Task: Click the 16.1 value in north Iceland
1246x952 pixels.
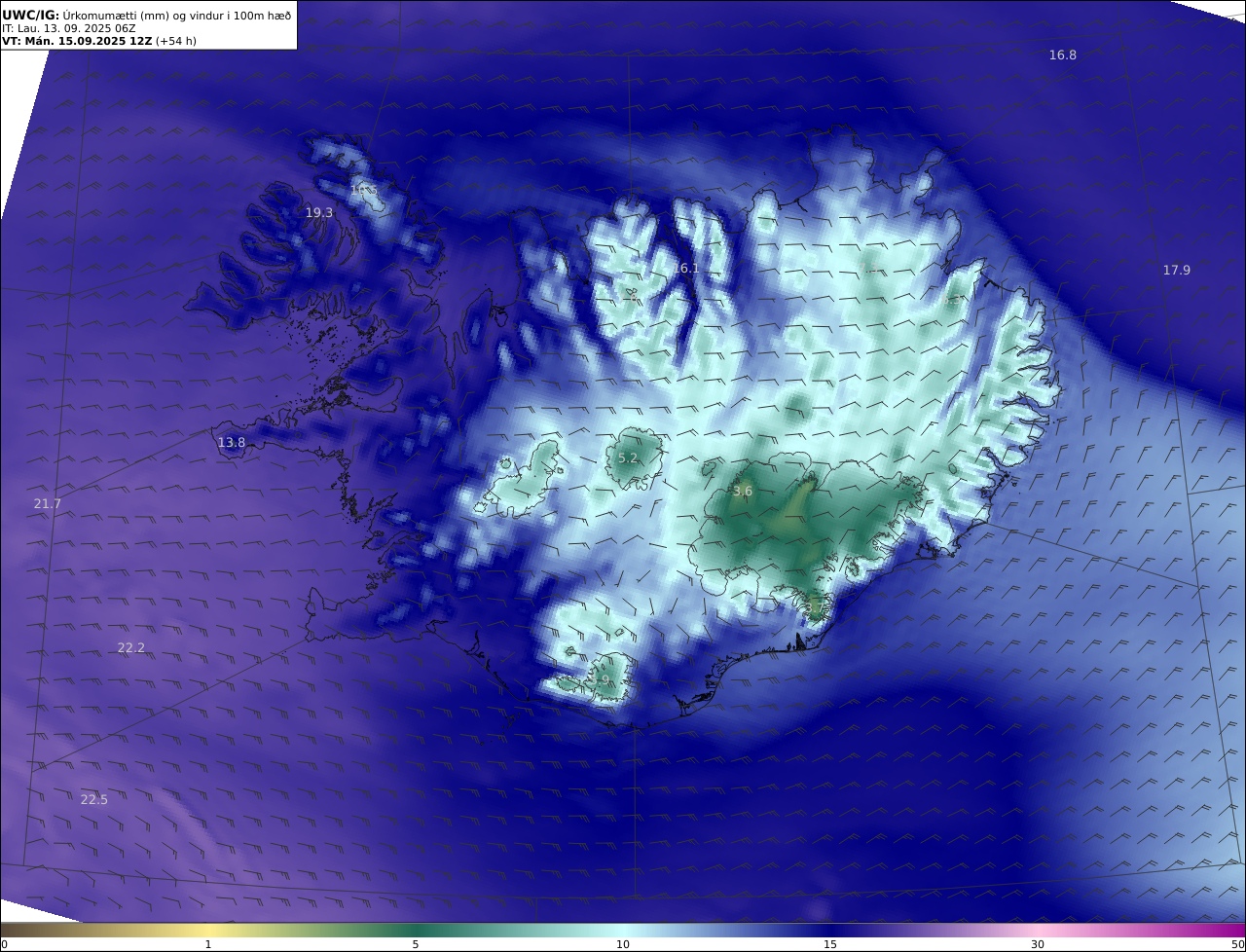Action: pyautogui.click(x=686, y=268)
